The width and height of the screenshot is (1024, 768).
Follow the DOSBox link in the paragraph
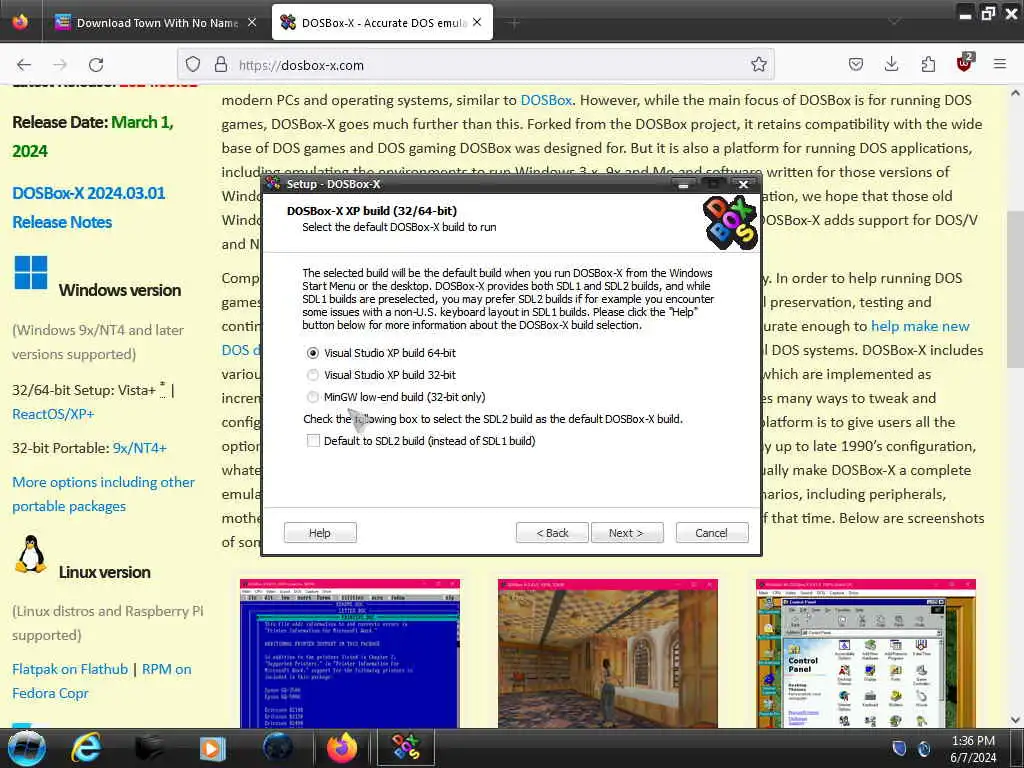[x=546, y=100]
